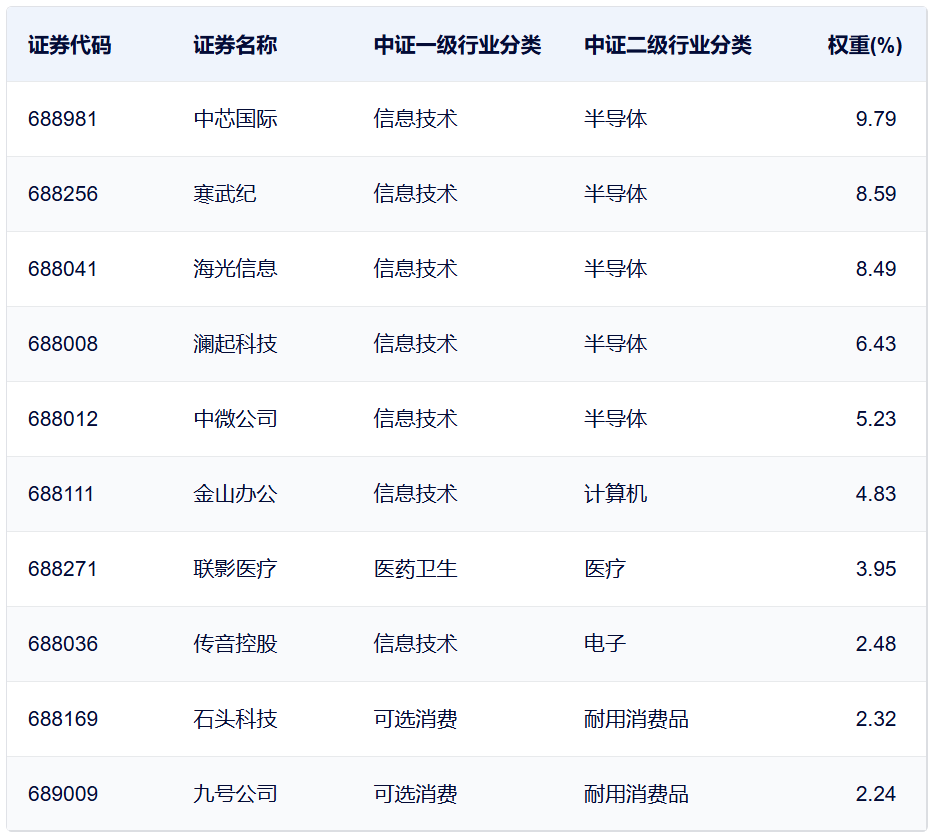Screen dimensions: 933x838
Task: Click weight value 2.48
Action: click(876, 644)
